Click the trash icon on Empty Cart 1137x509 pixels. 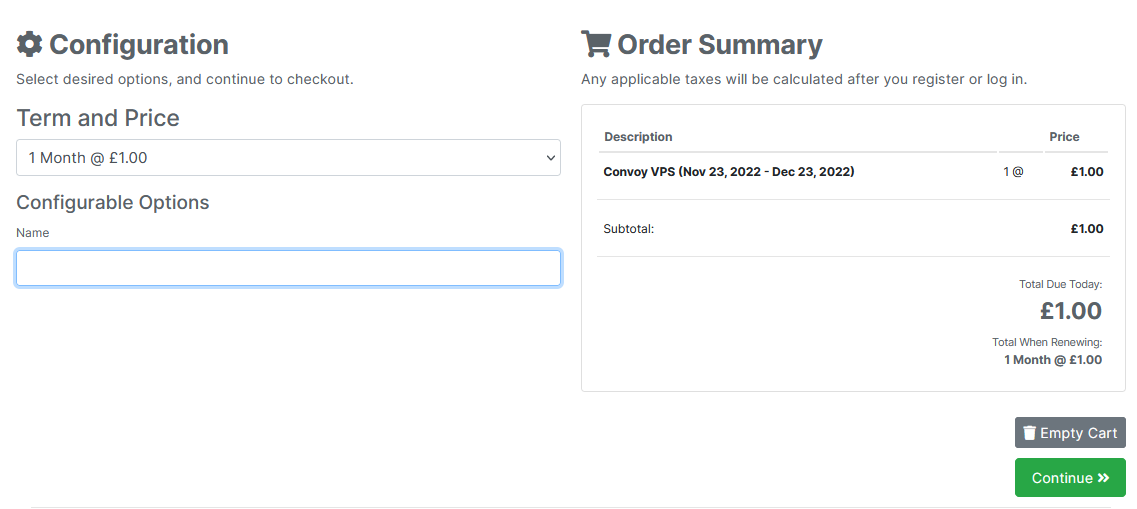tap(1030, 433)
